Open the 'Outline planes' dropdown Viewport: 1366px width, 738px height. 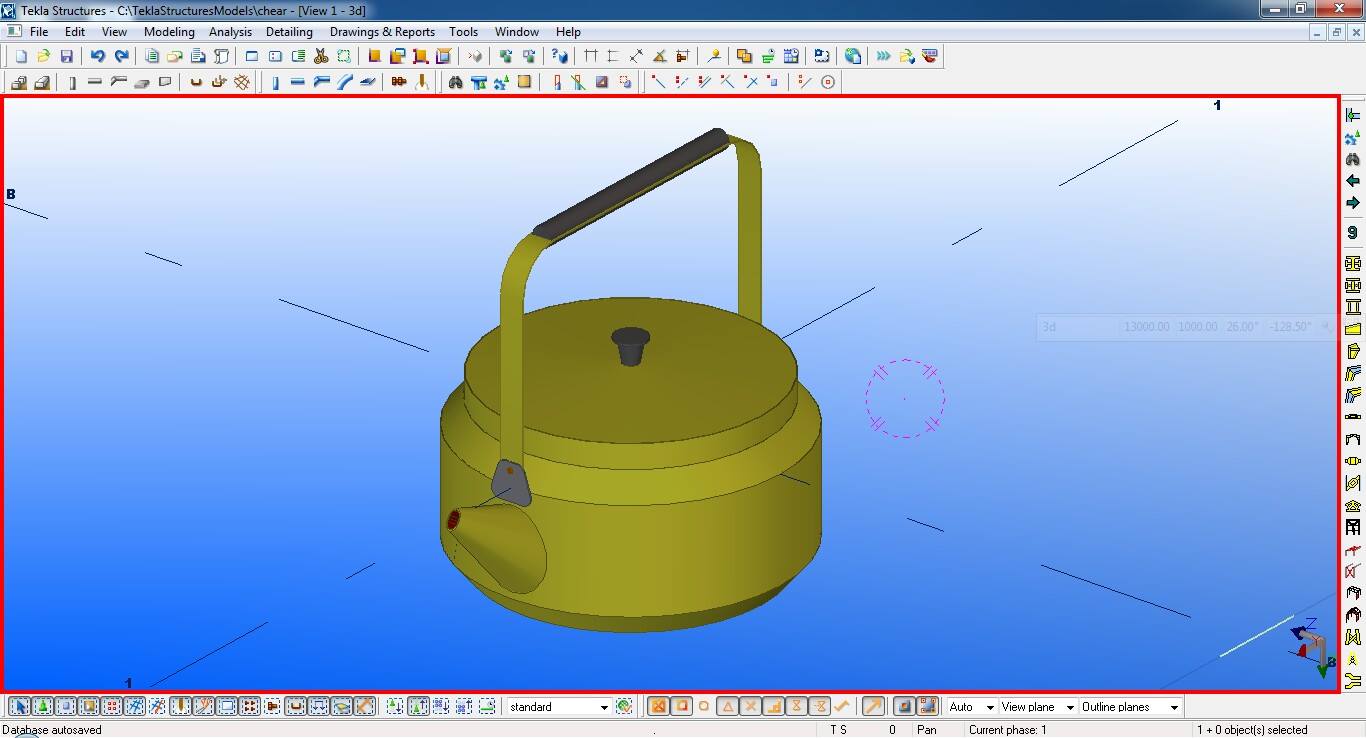(x=1174, y=708)
